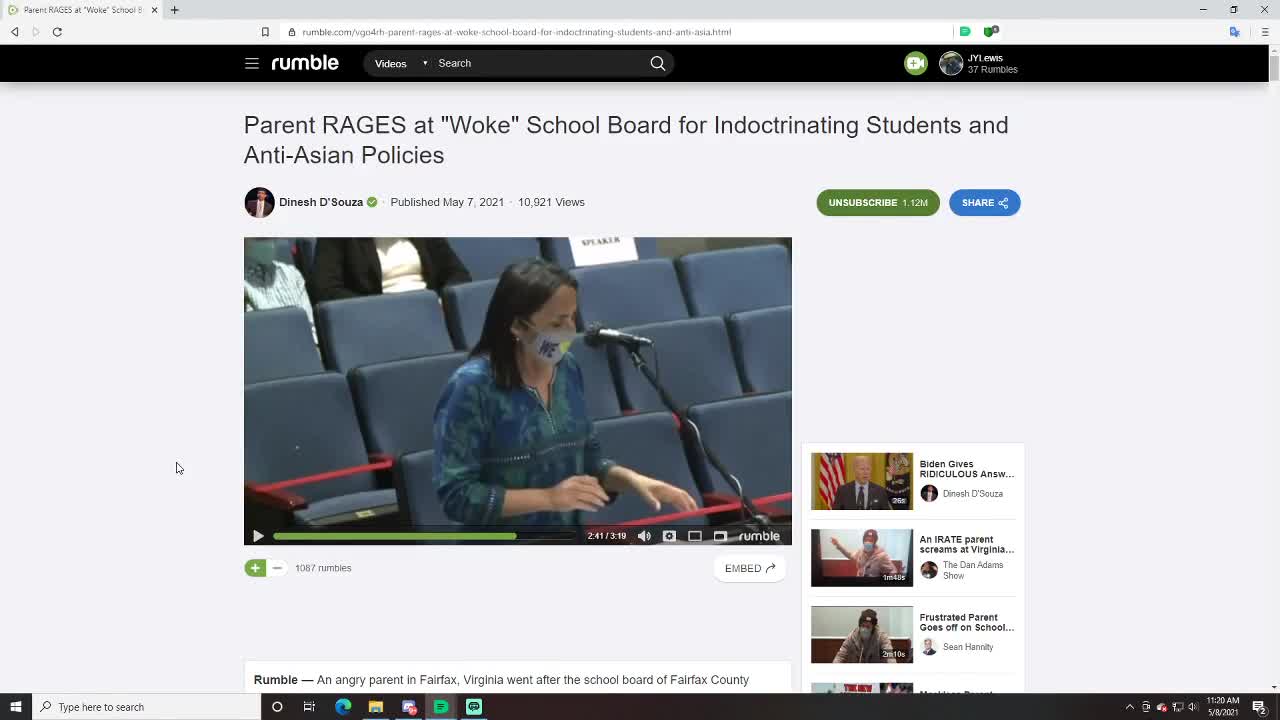Open 'Frustrated Parent Goes off on School' link

[x=966, y=622]
